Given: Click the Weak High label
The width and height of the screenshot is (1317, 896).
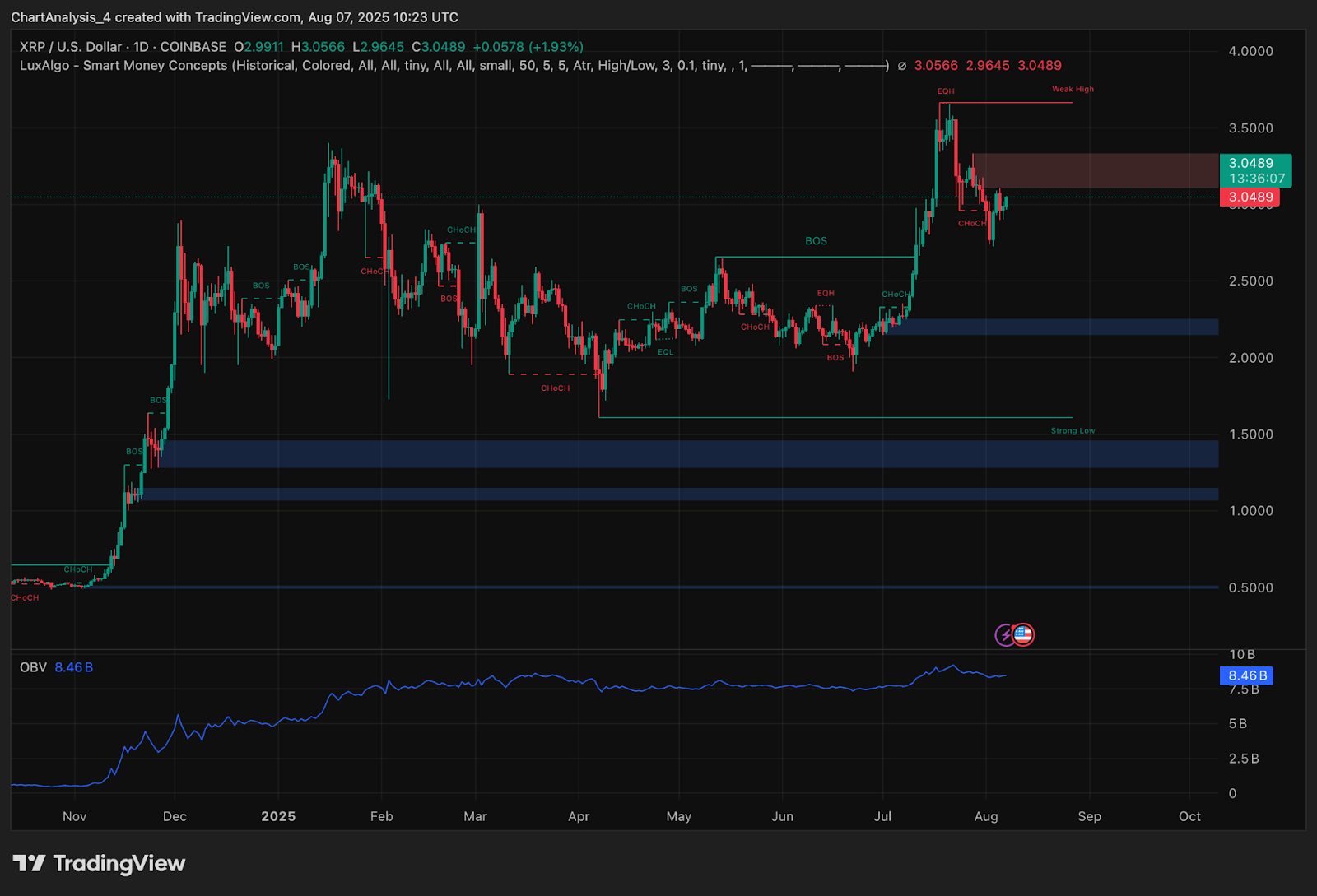Looking at the screenshot, I should (1073, 89).
